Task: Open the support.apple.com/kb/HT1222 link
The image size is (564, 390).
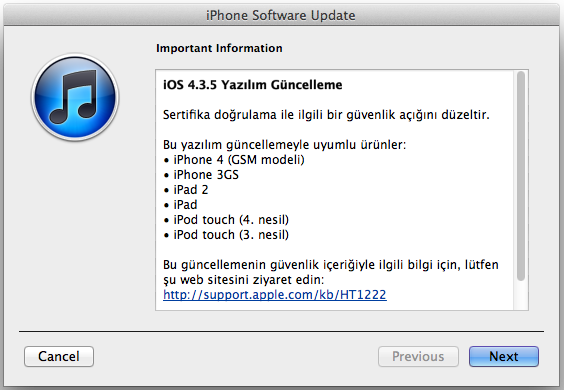Action: 274,294
